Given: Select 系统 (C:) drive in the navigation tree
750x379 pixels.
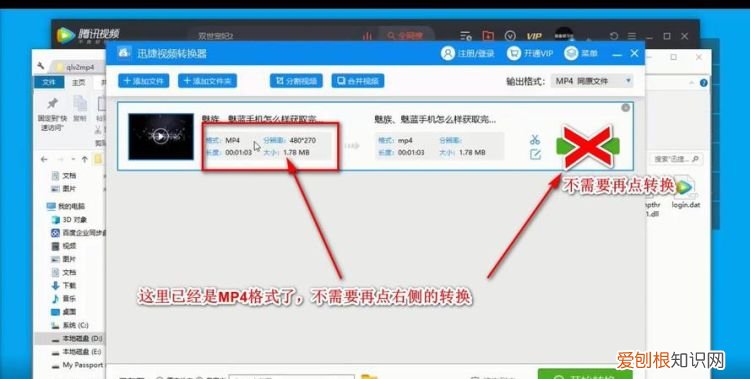Looking at the screenshot, I should pyautogui.click(x=76, y=325).
